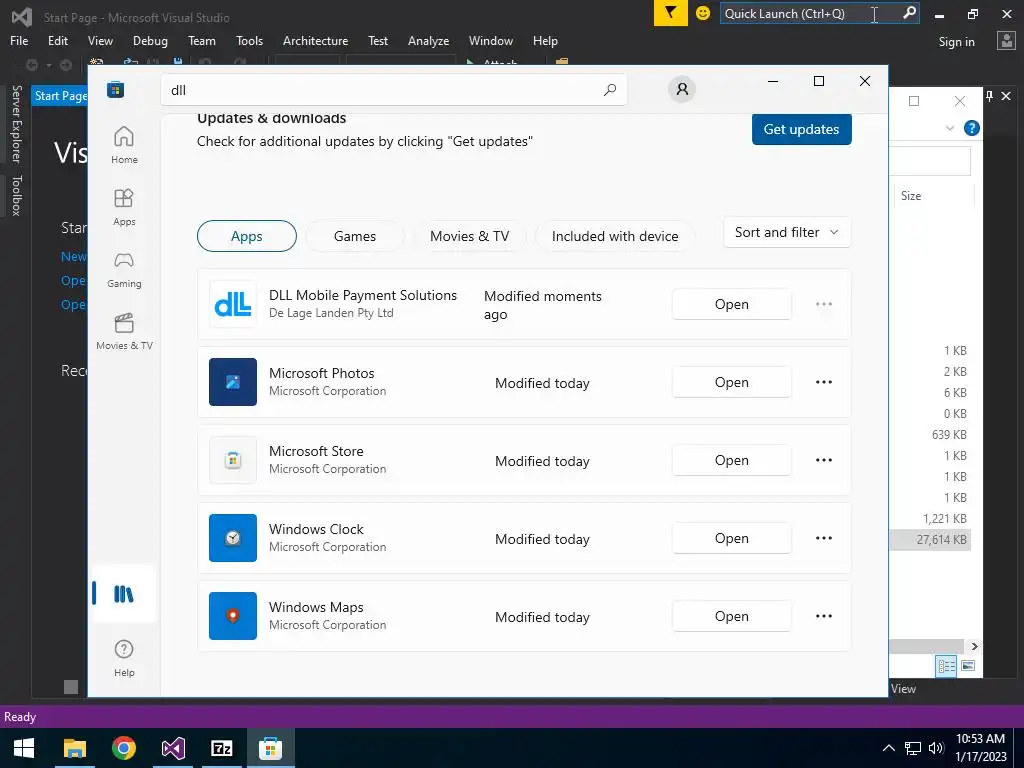Click the Visual Studio account picture icon

click(1006, 41)
